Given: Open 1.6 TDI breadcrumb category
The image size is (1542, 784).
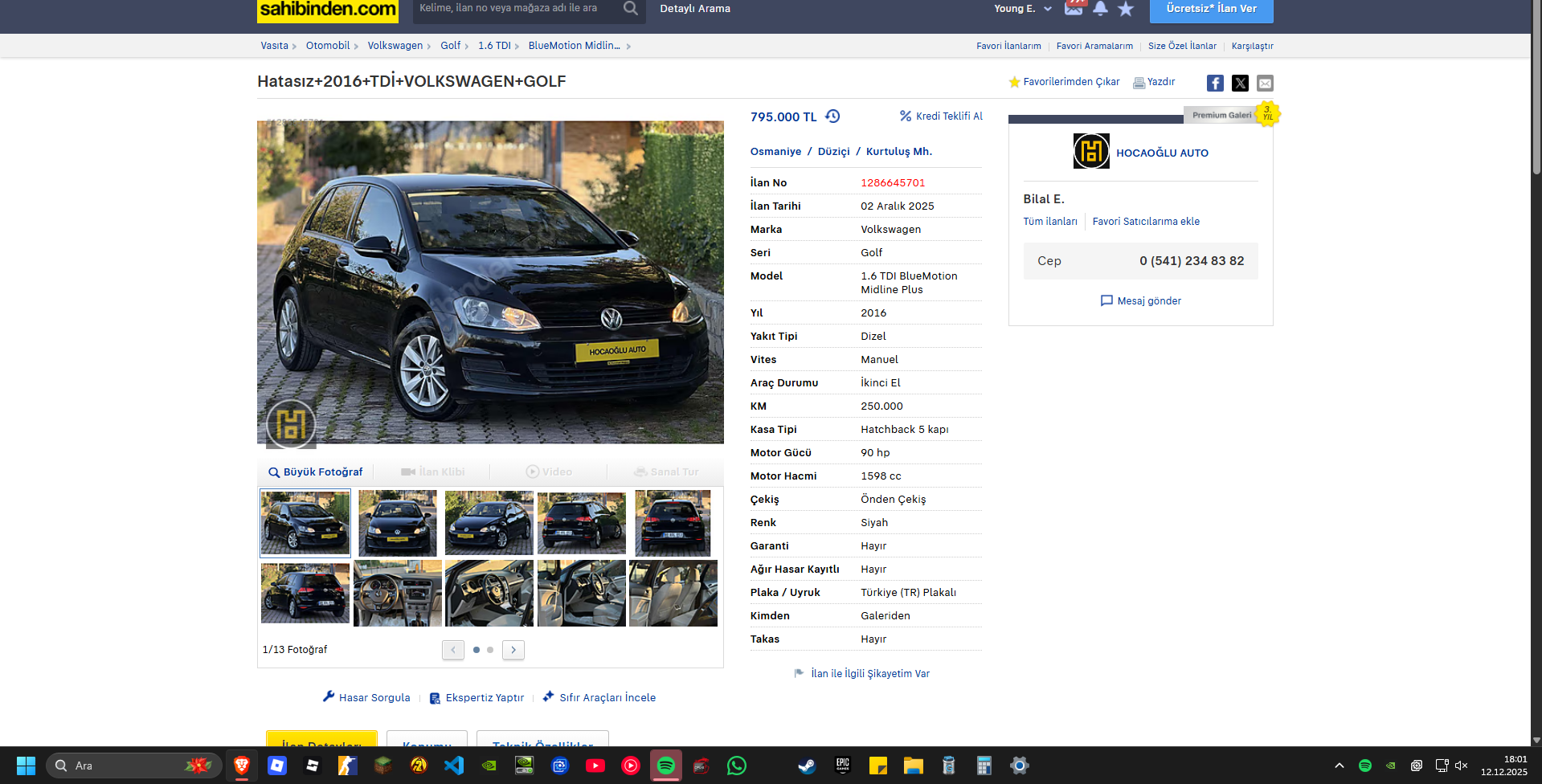Looking at the screenshot, I should pyautogui.click(x=494, y=46).
